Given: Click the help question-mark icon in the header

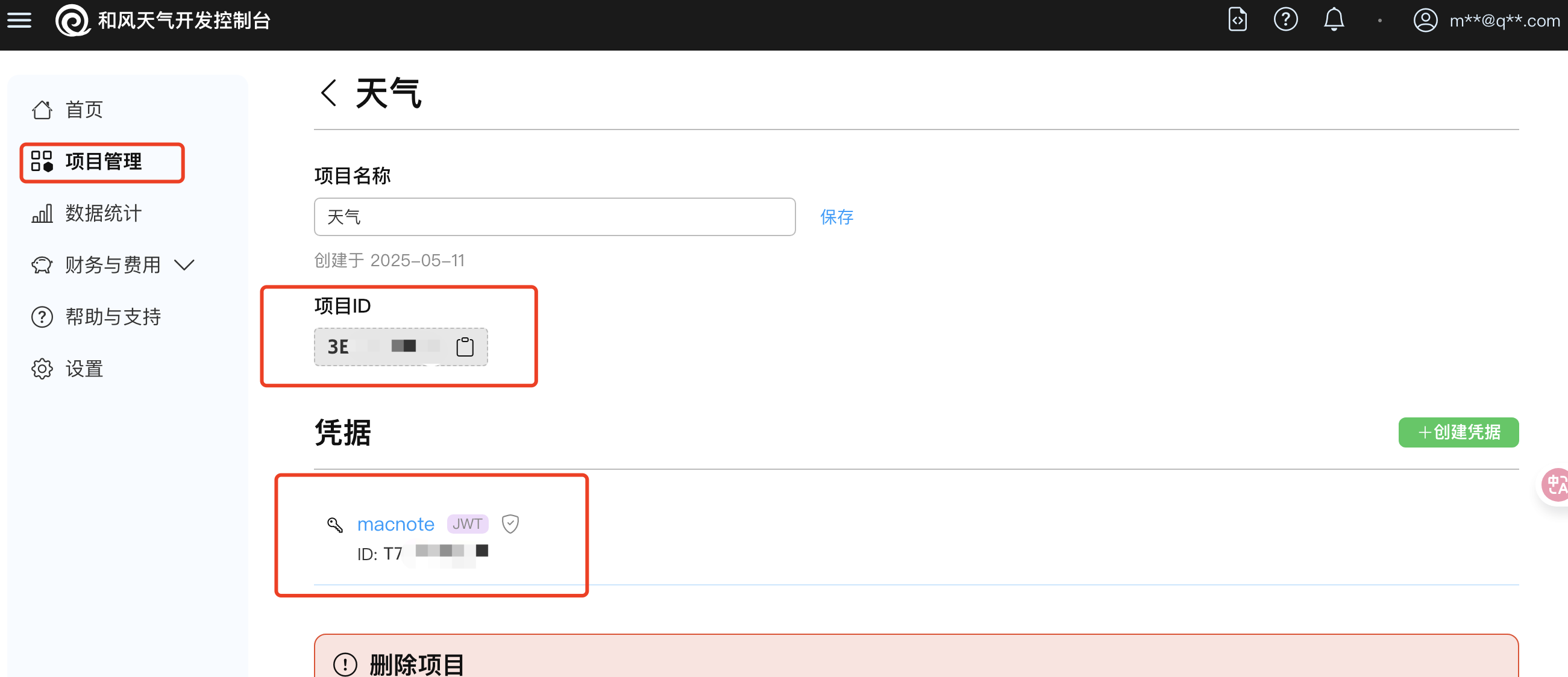Looking at the screenshot, I should pyautogui.click(x=1285, y=20).
